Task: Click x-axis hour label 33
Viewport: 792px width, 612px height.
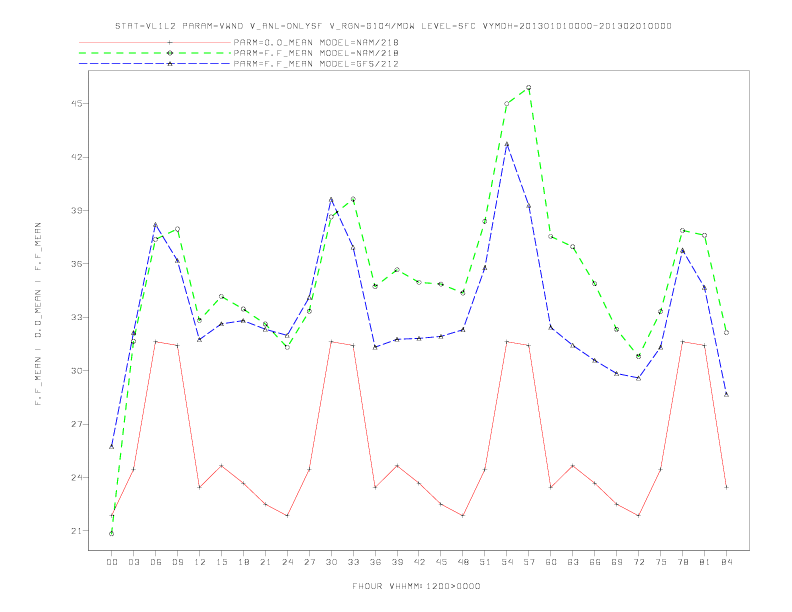Action: click(x=353, y=562)
